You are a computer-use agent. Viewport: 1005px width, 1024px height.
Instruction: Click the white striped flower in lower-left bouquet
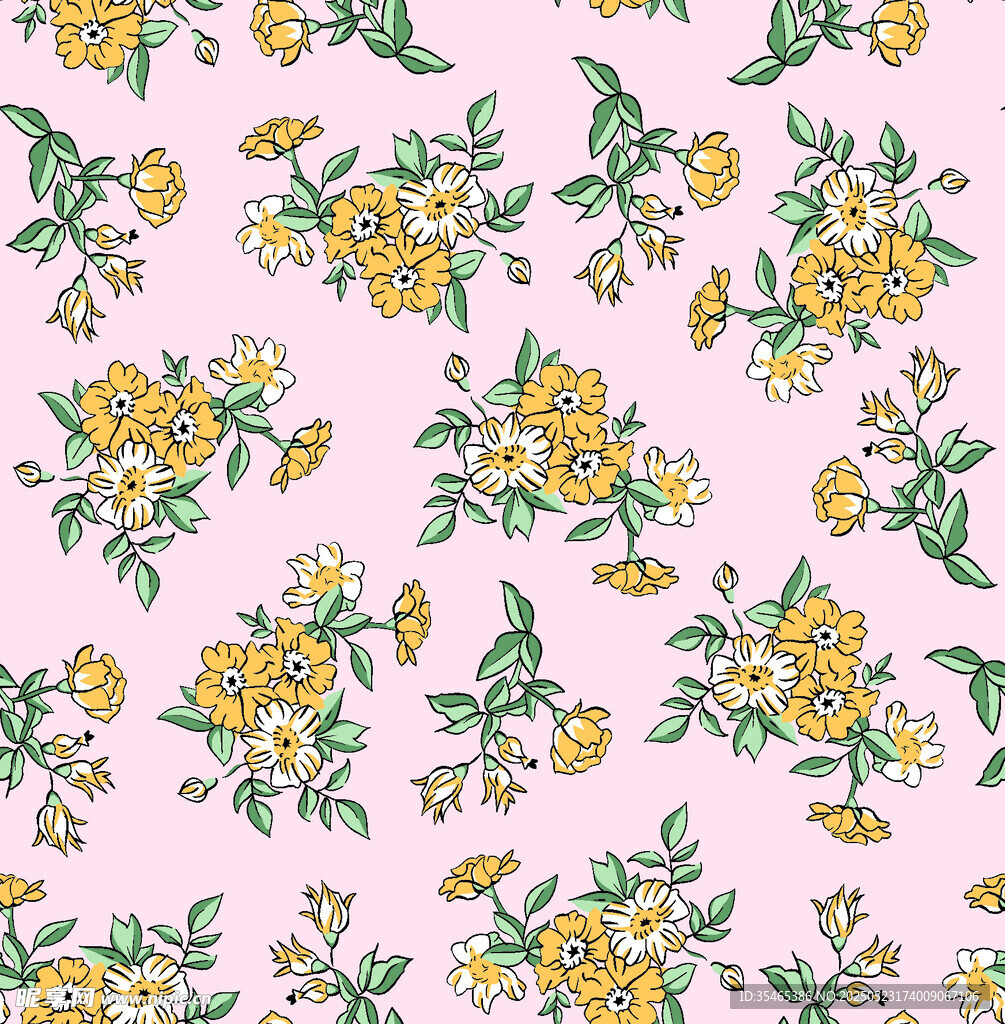pos(284,741)
